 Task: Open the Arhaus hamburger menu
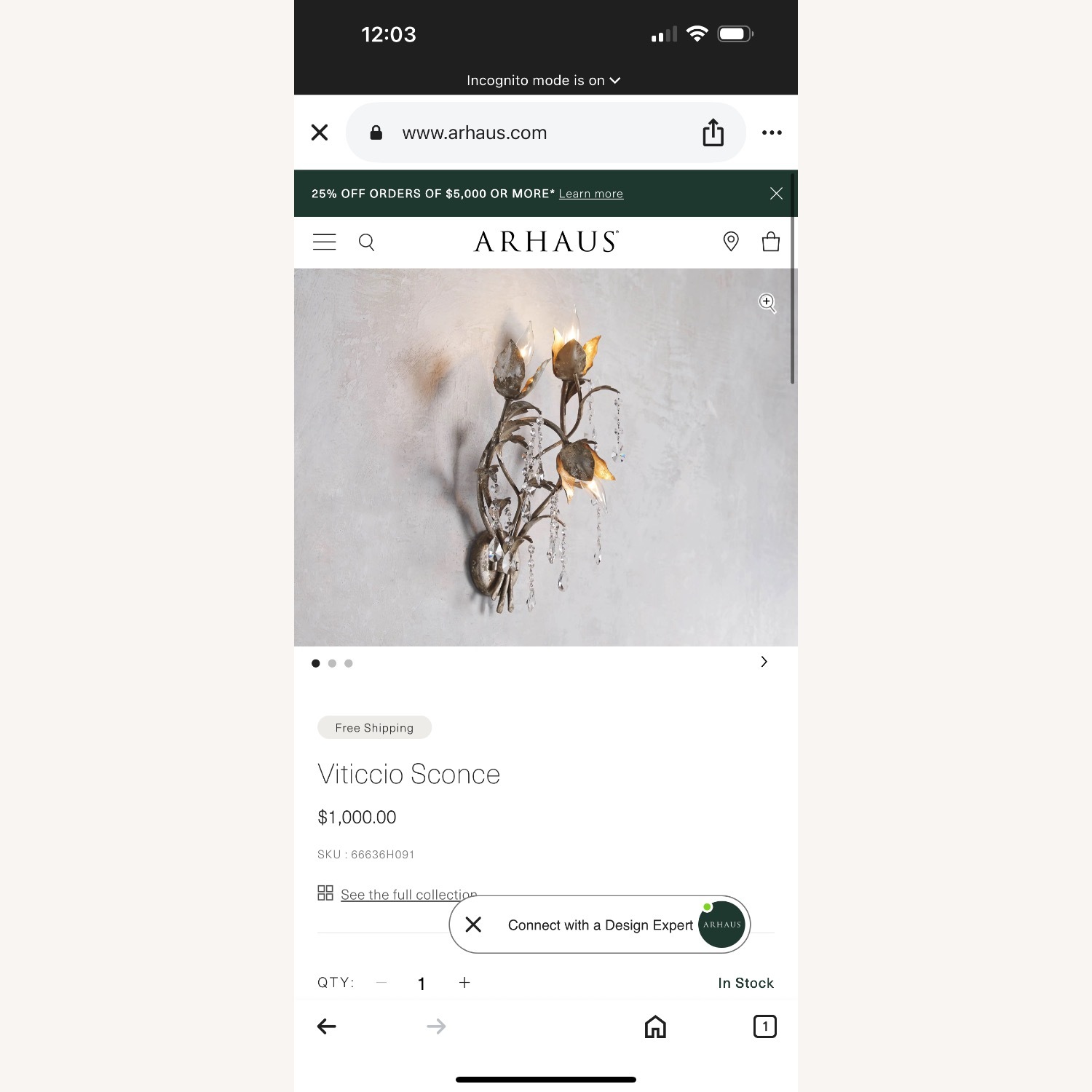pos(325,242)
